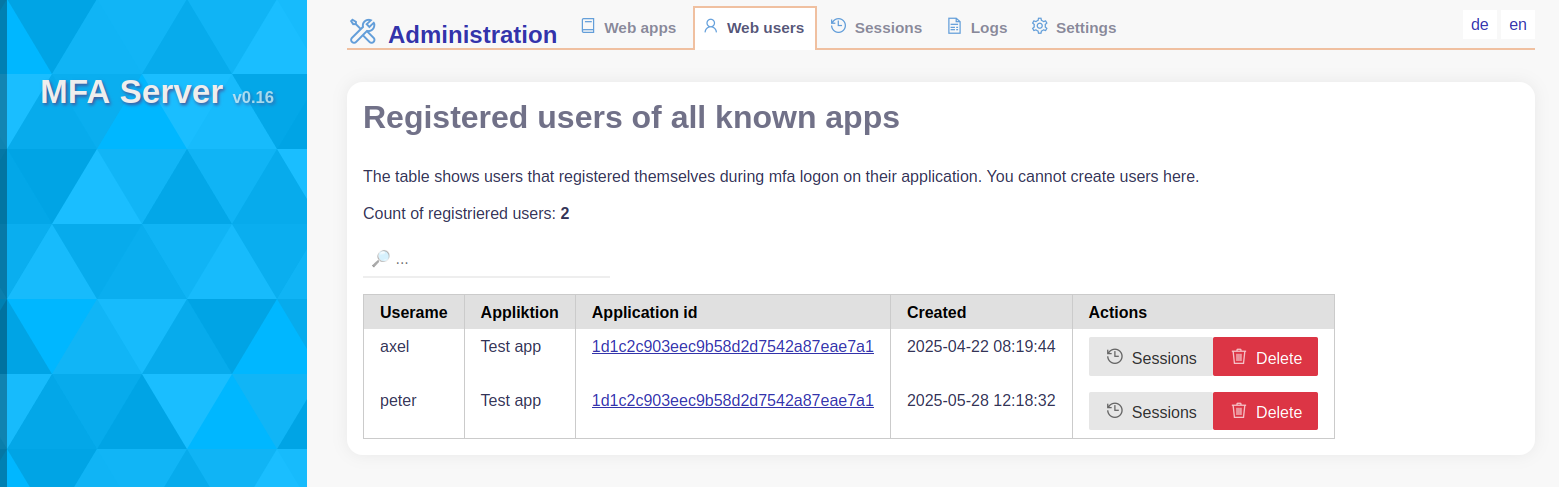Click the Userame column header
This screenshot has width=1559, height=487.
pos(414,312)
